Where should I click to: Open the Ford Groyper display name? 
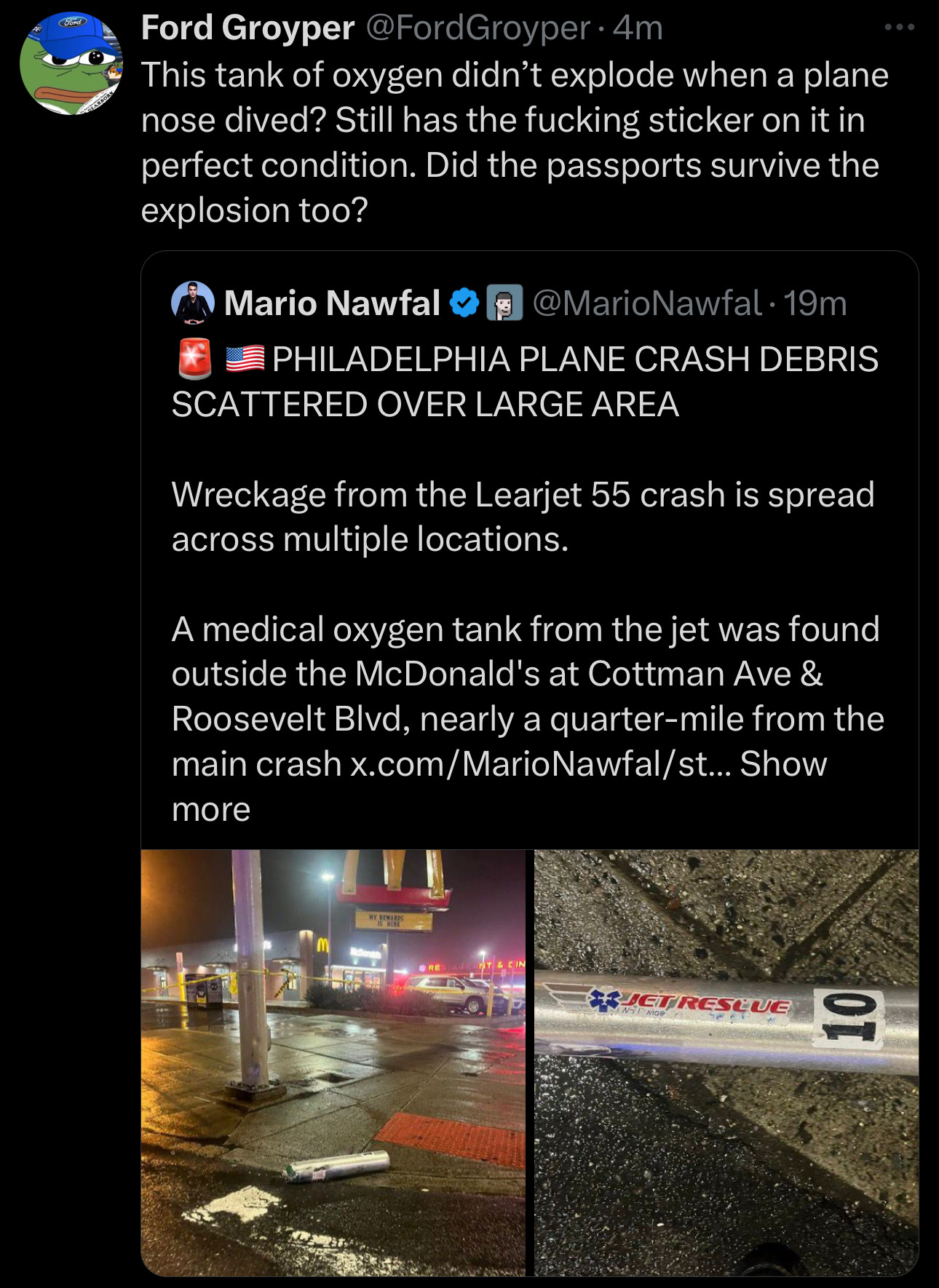tap(247, 28)
